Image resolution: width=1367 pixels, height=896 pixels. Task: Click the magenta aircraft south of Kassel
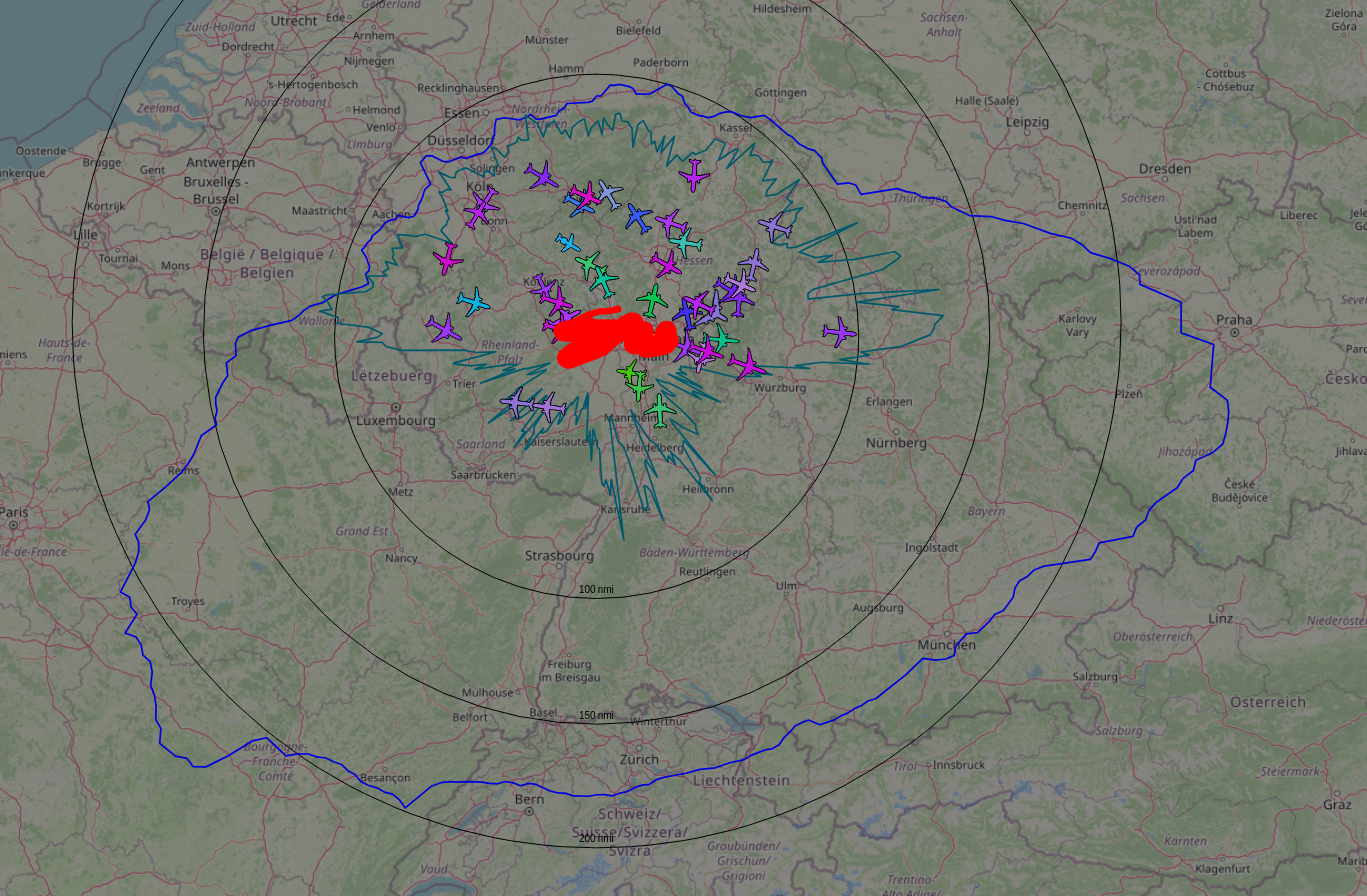(694, 175)
